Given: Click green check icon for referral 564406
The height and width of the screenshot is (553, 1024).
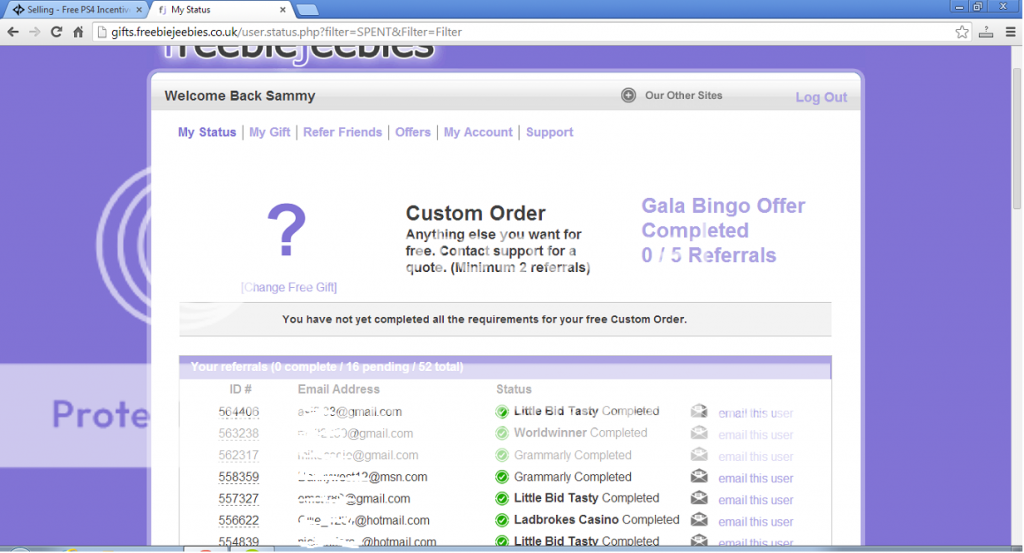Looking at the screenshot, I should pyautogui.click(x=502, y=411).
